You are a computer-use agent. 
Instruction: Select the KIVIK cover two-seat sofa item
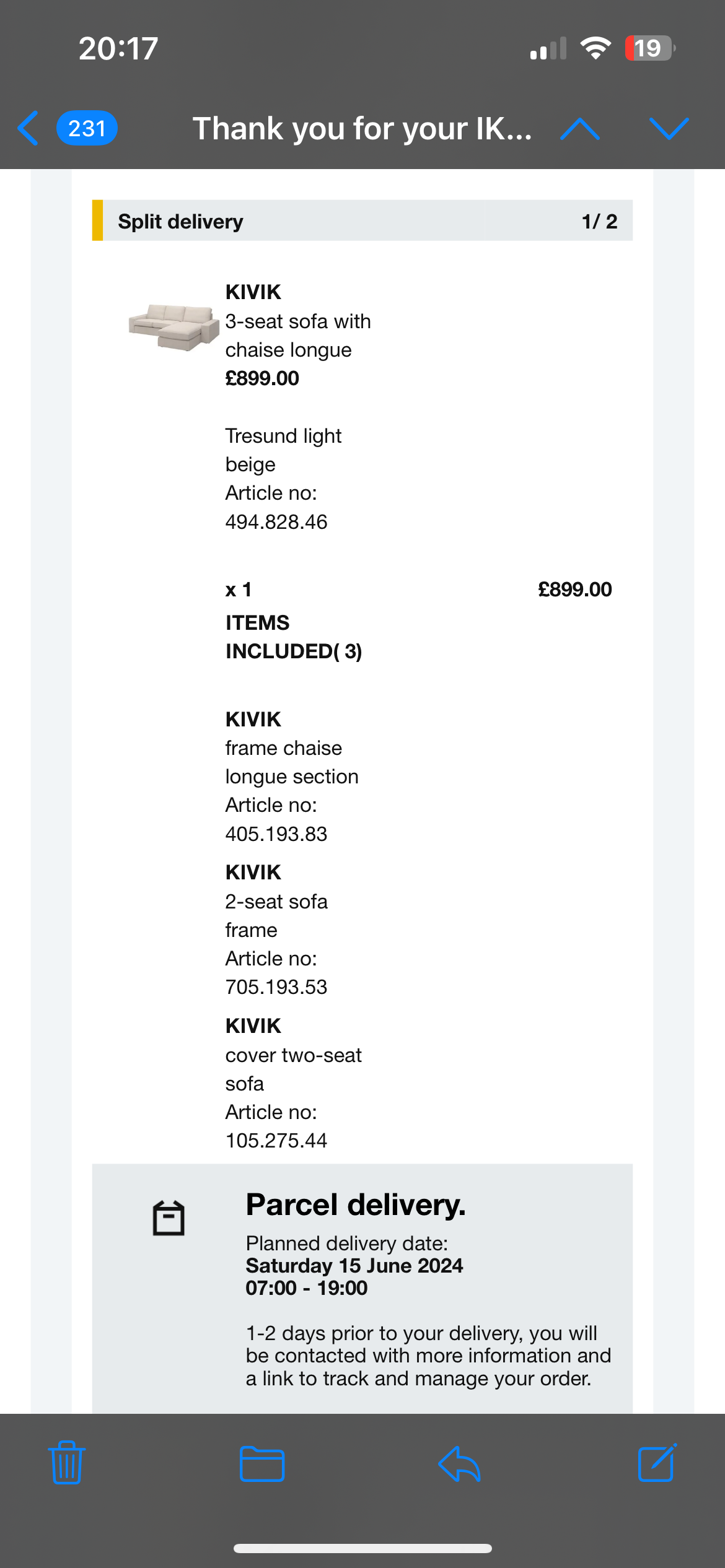(294, 1083)
